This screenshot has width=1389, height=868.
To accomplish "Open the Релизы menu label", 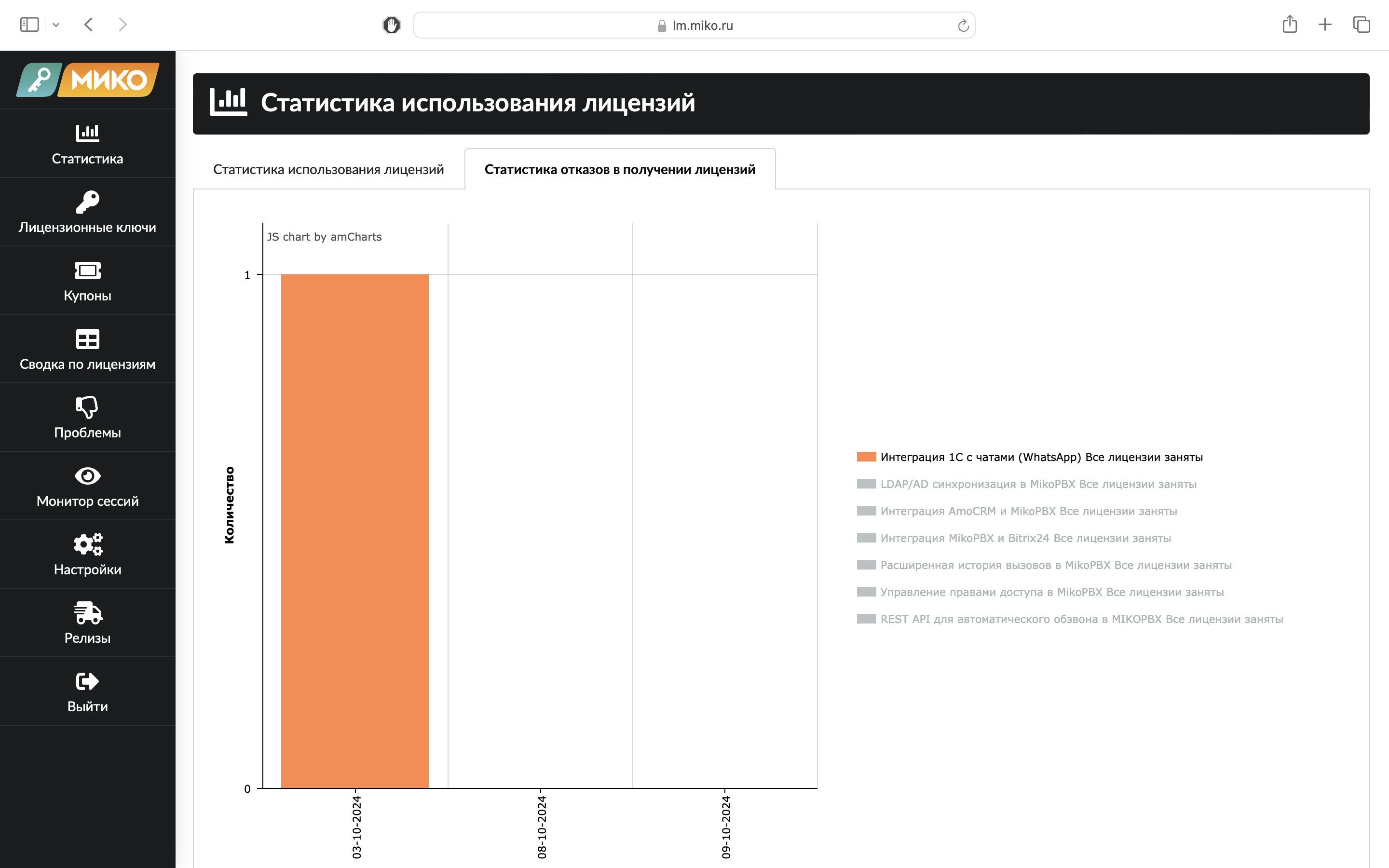I will click(87, 638).
